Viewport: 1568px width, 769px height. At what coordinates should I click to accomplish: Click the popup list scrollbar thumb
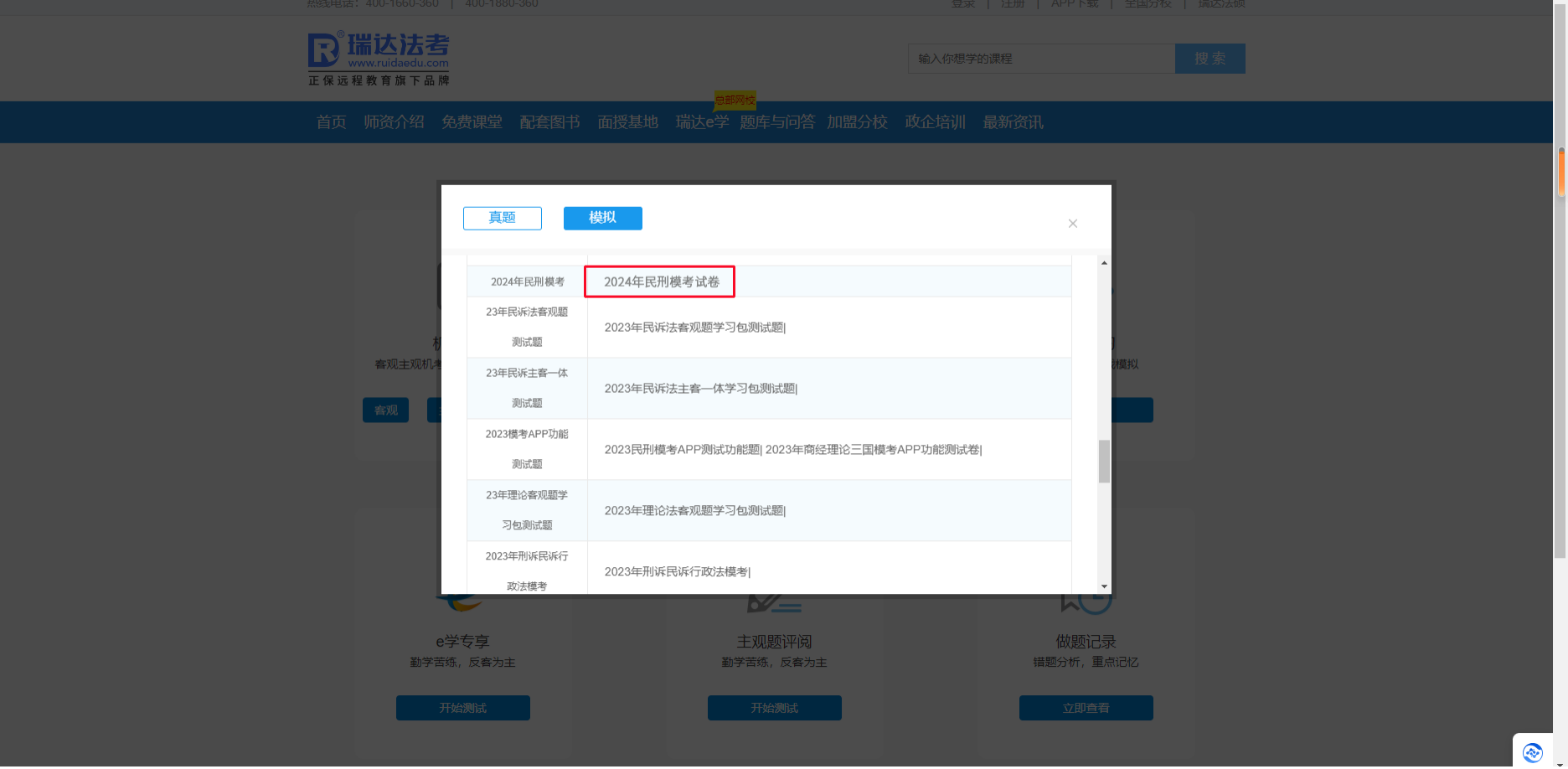[x=1104, y=462]
